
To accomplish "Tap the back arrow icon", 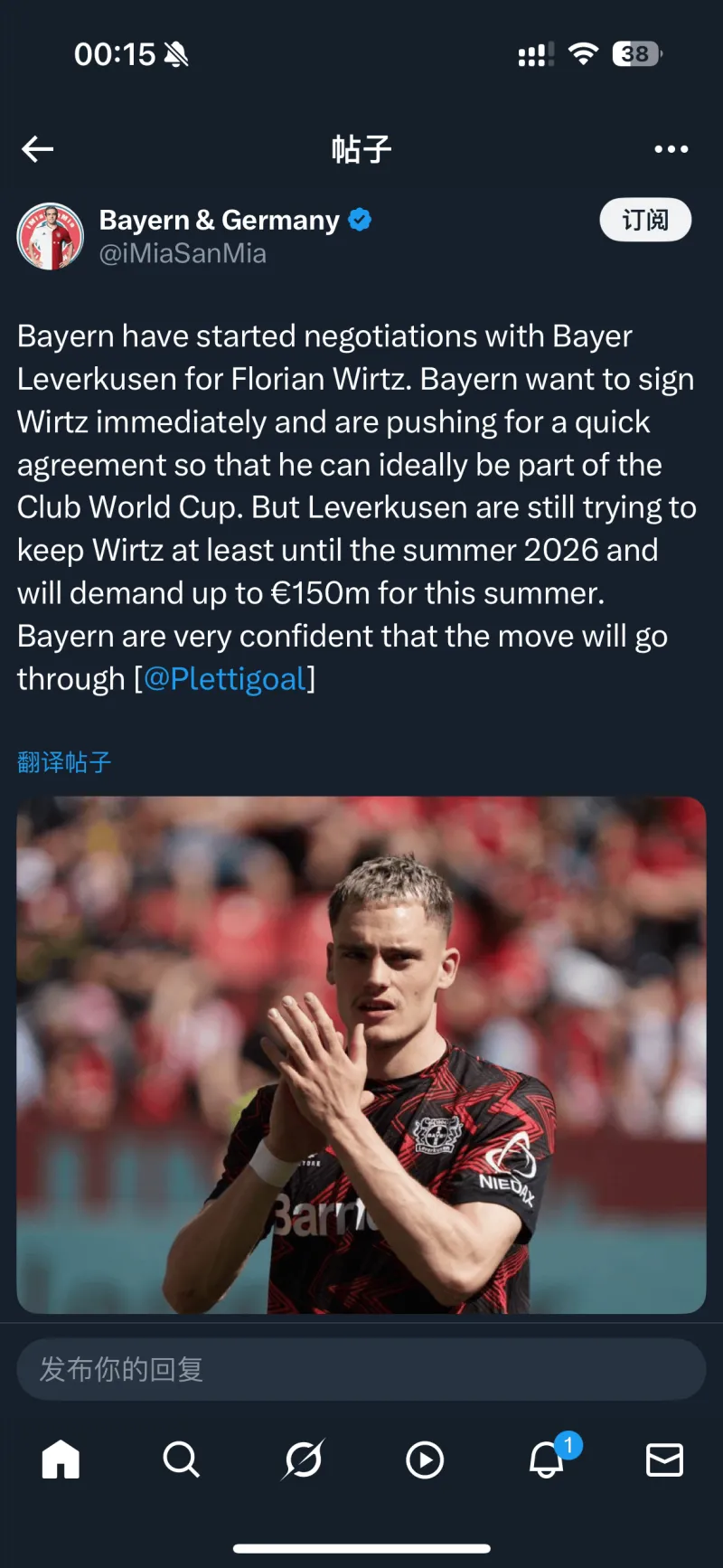I will [x=38, y=149].
